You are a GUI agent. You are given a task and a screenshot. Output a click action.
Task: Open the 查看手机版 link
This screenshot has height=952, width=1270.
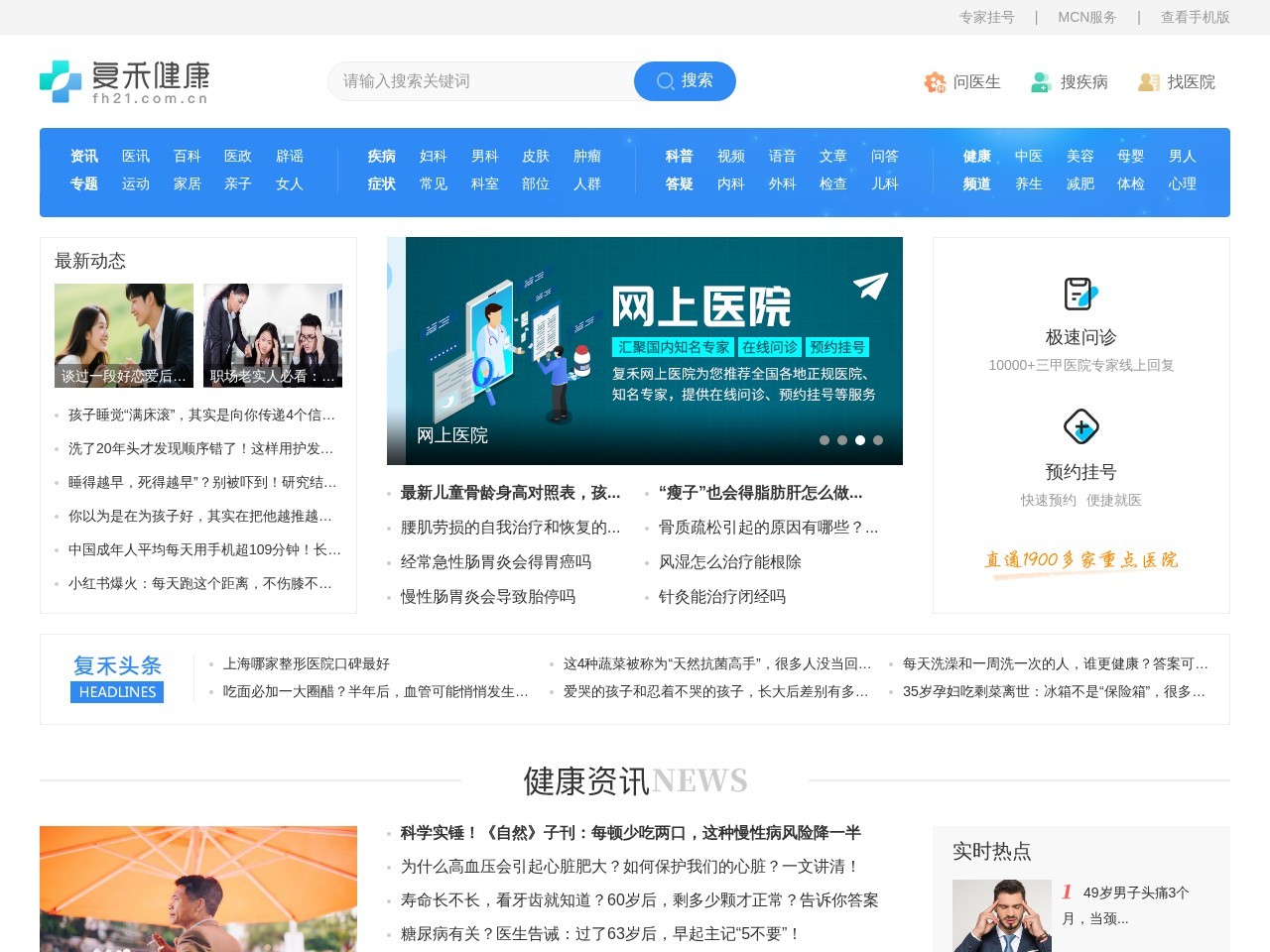pos(1195,17)
